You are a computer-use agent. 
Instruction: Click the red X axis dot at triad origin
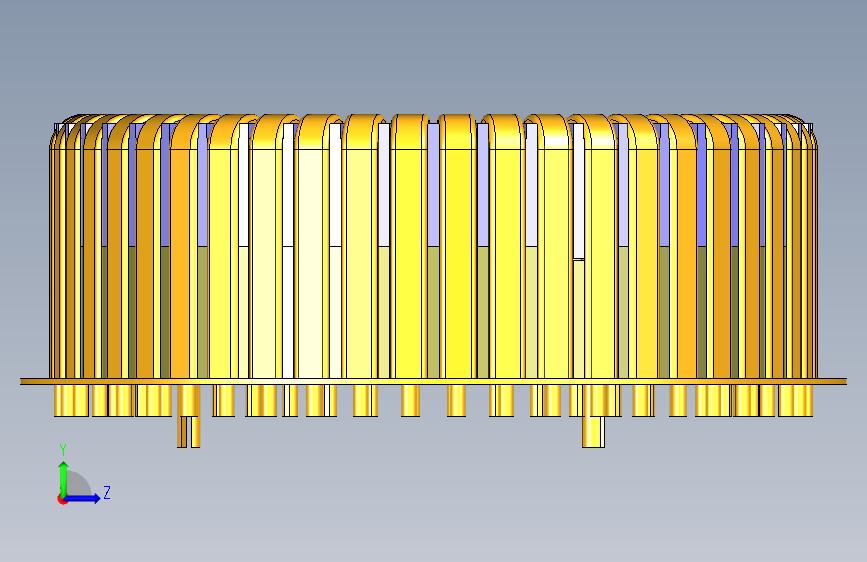[62, 499]
